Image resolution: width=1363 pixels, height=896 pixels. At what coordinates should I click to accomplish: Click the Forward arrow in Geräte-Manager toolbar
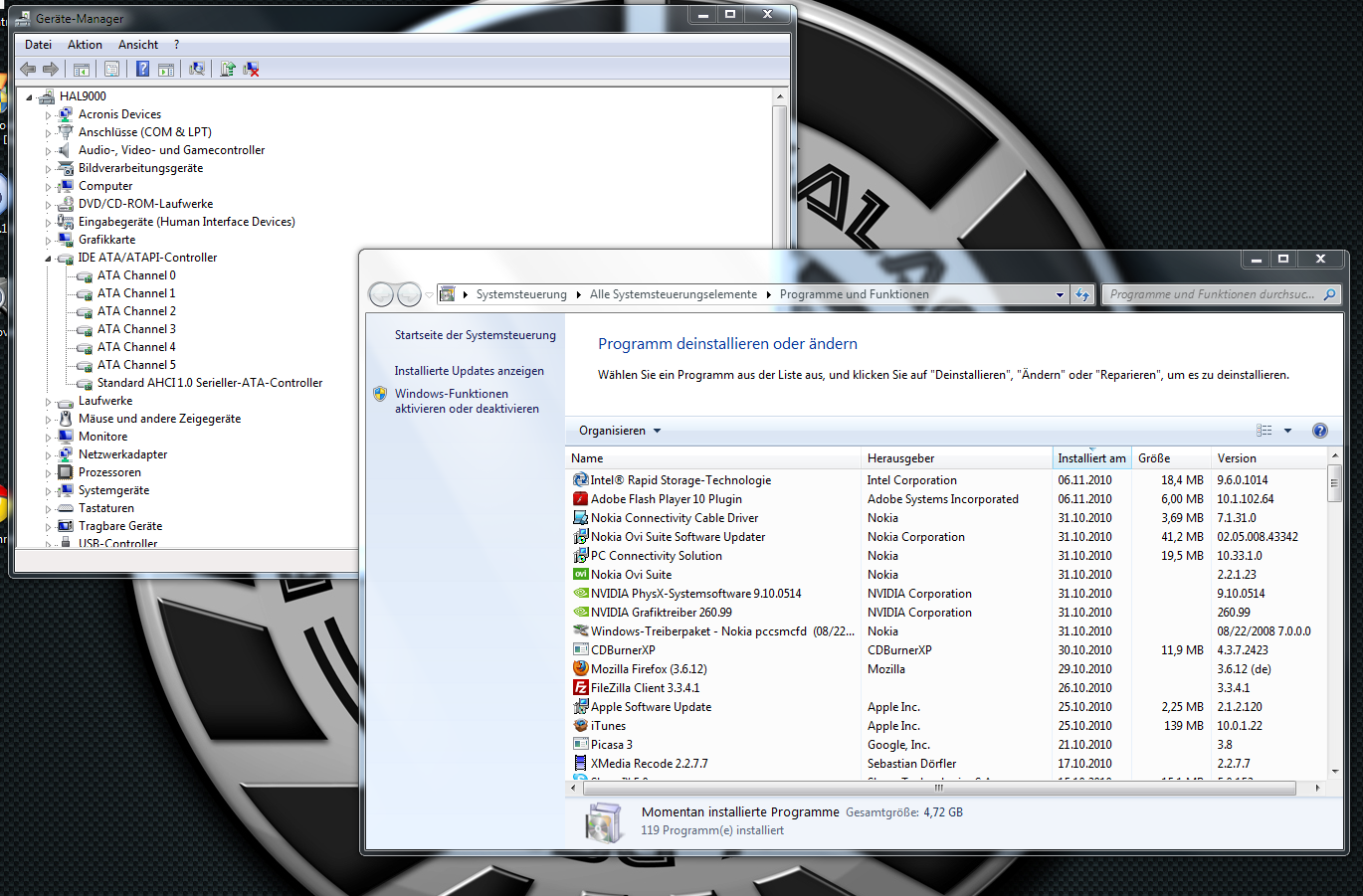[50, 69]
